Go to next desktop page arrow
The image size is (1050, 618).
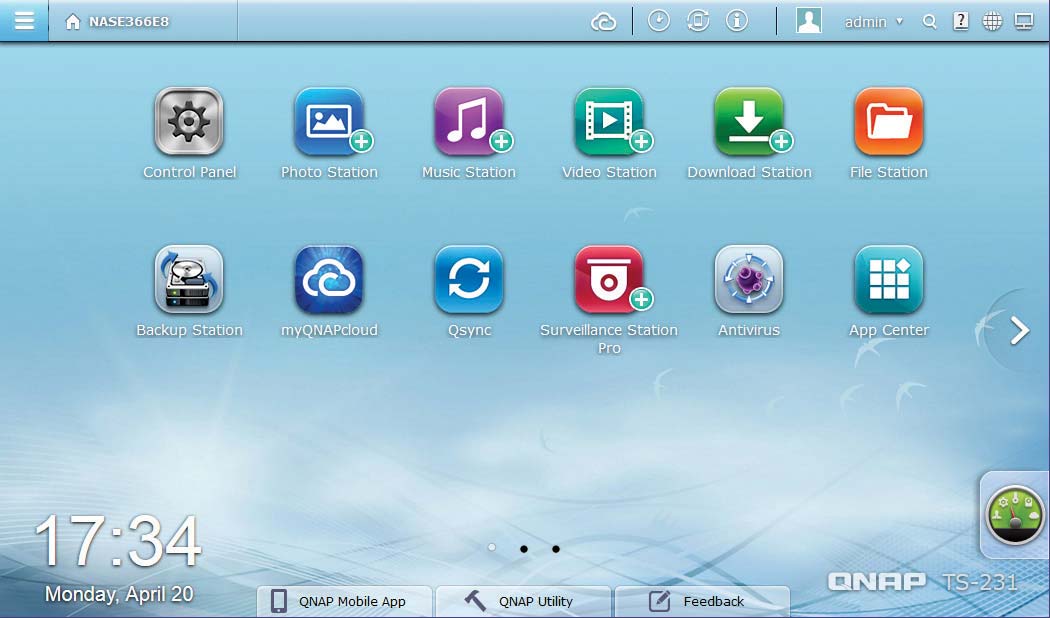tap(1019, 330)
